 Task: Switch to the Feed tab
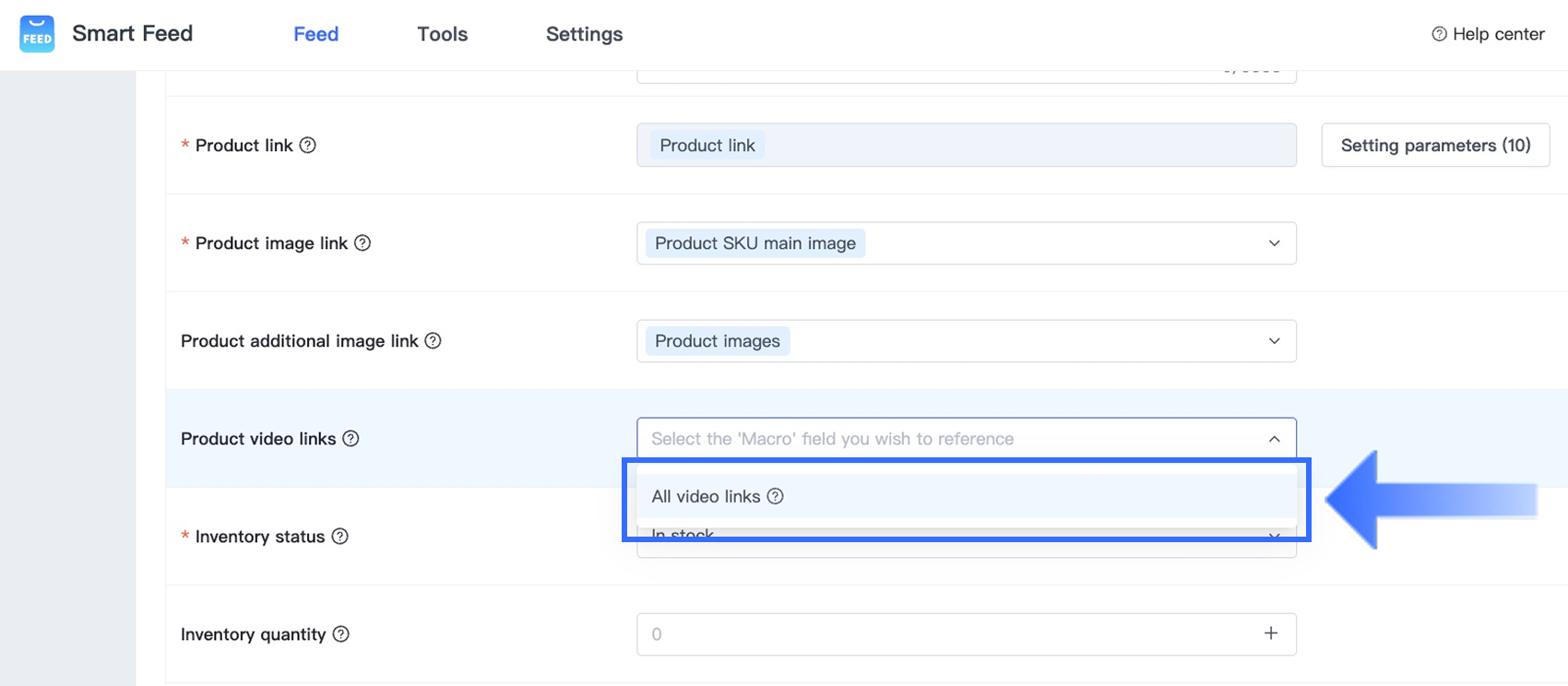[315, 34]
